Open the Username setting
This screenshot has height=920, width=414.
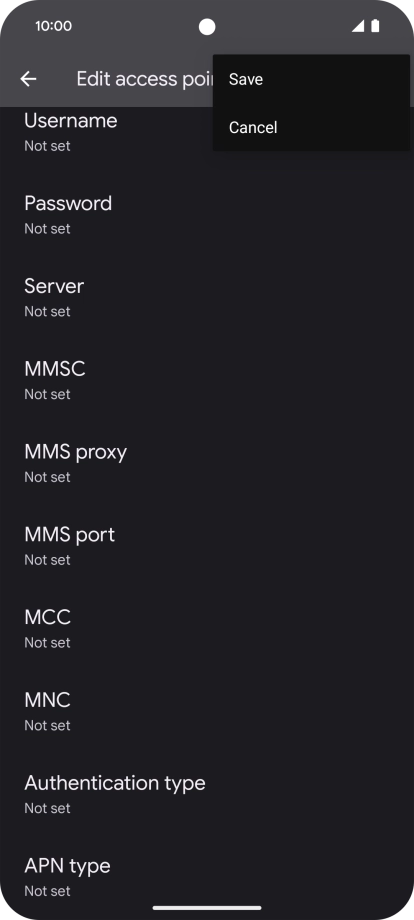pyautogui.click(x=207, y=131)
